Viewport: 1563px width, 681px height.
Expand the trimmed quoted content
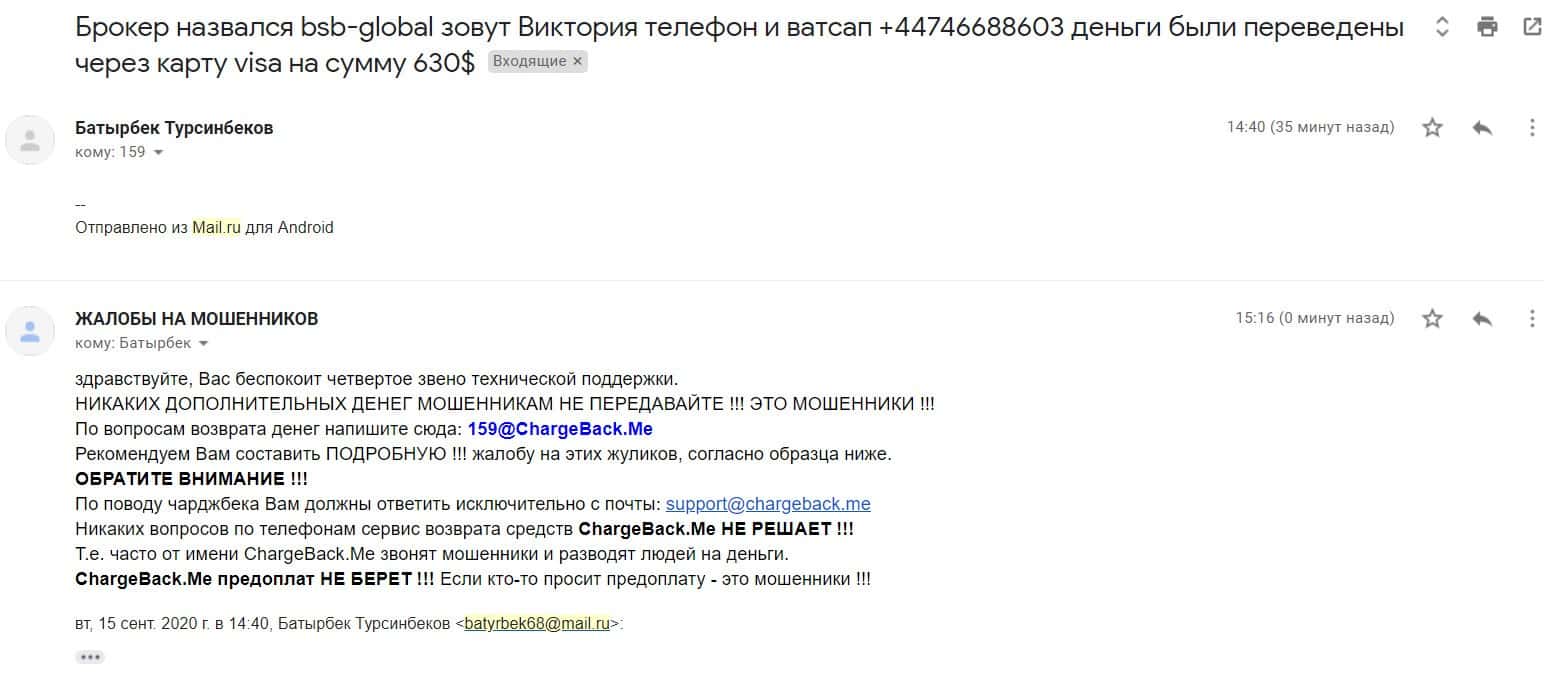click(x=90, y=657)
